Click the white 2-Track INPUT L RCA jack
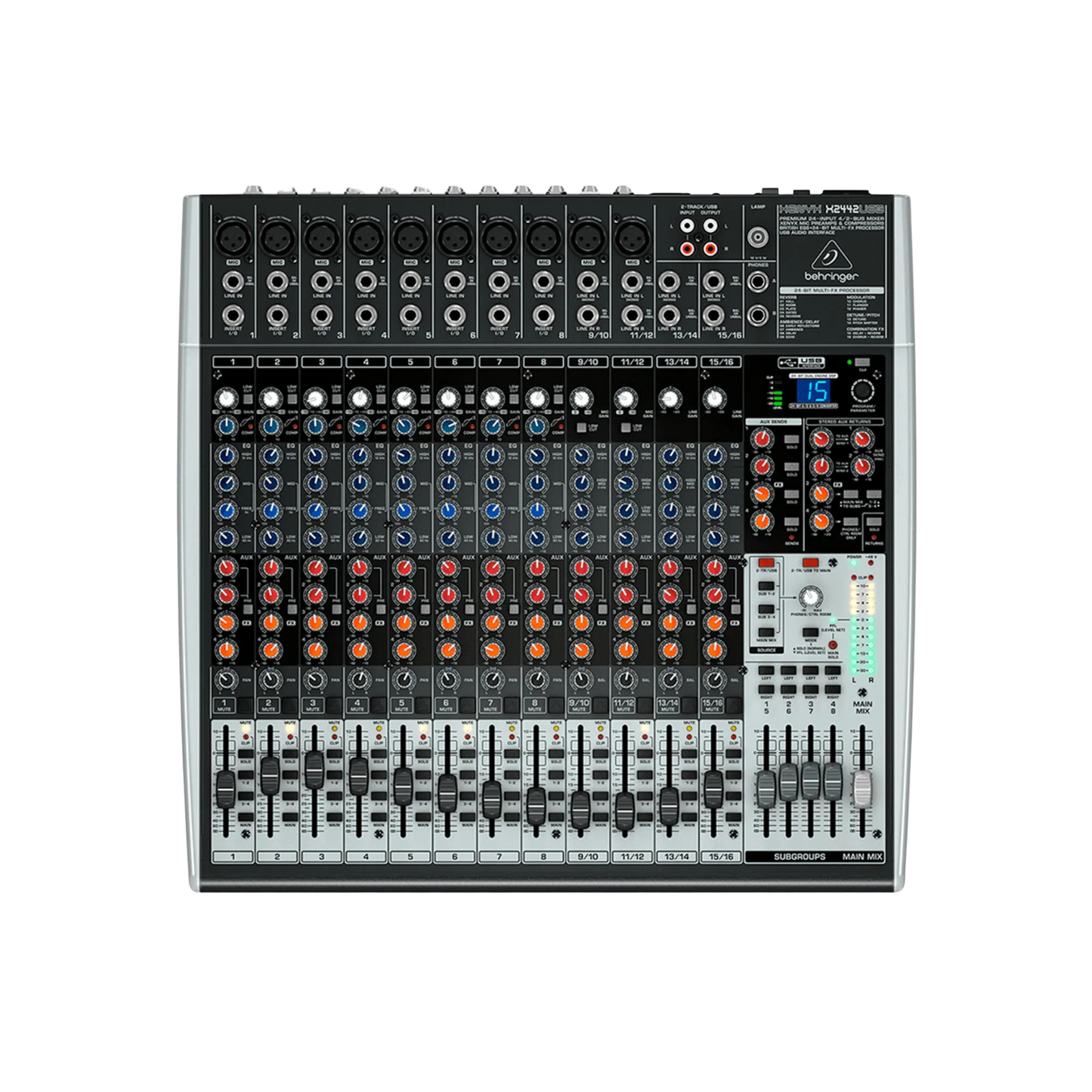The image size is (1092, 1092). click(x=687, y=225)
